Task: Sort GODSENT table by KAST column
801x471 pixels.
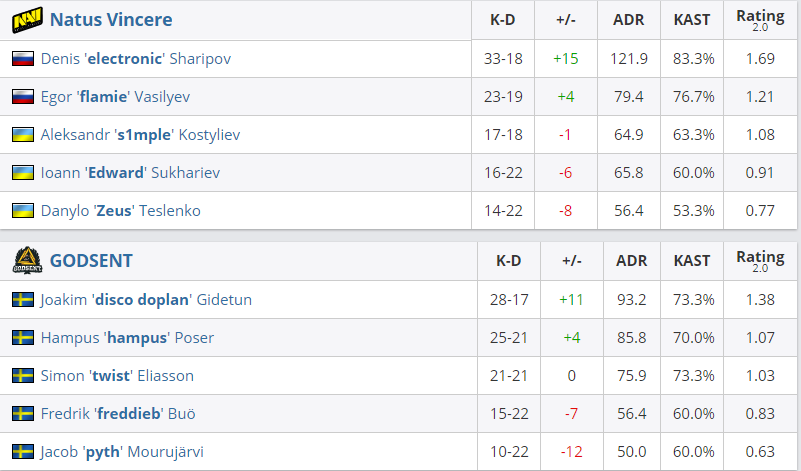Action: pyautogui.click(x=692, y=261)
